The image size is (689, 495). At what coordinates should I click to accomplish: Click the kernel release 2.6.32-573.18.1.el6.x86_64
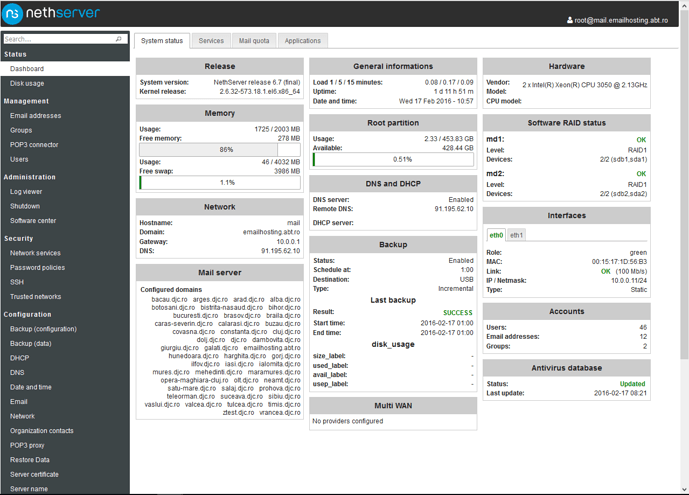[260, 92]
